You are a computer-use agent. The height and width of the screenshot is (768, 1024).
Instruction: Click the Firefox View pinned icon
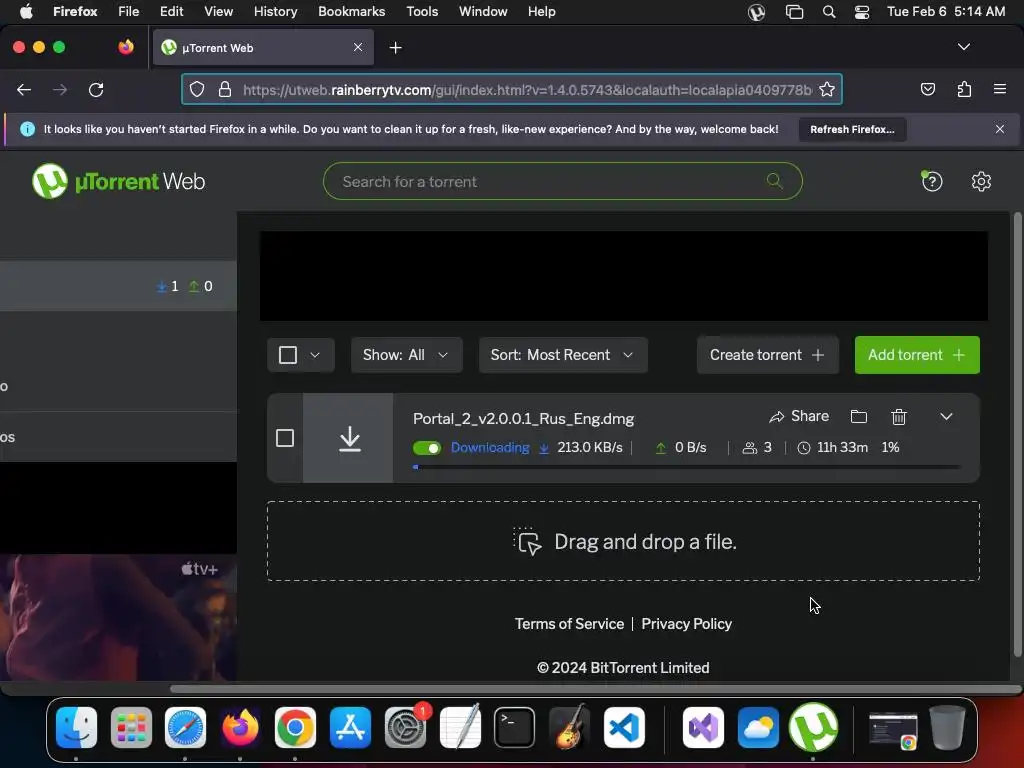pos(126,47)
